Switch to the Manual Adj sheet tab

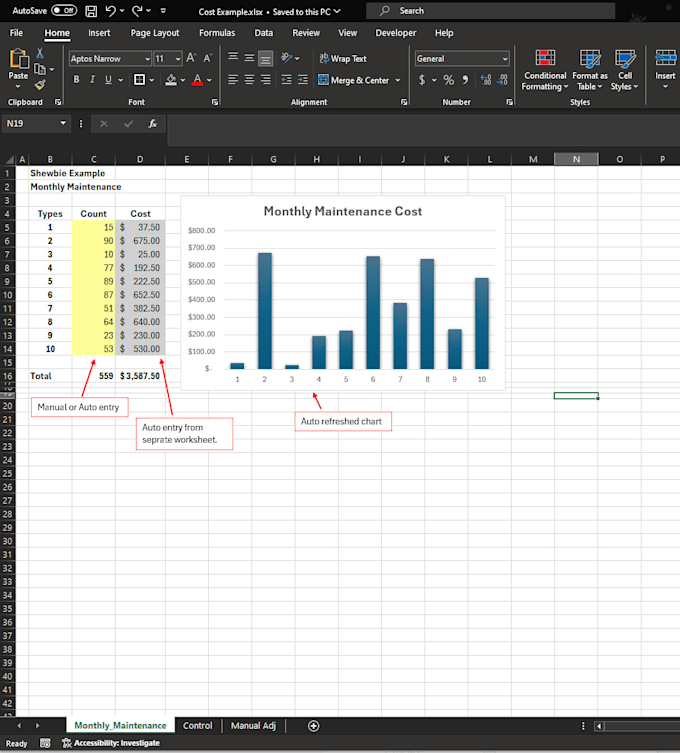tap(253, 726)
